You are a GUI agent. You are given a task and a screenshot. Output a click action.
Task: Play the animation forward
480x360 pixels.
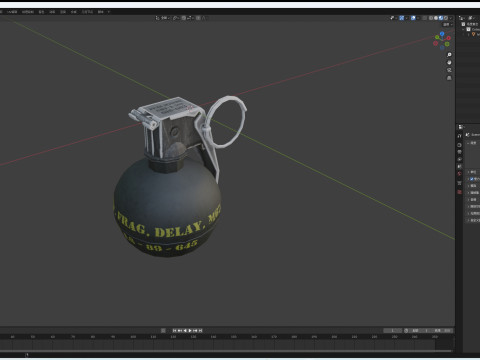[x=190, y=331]
